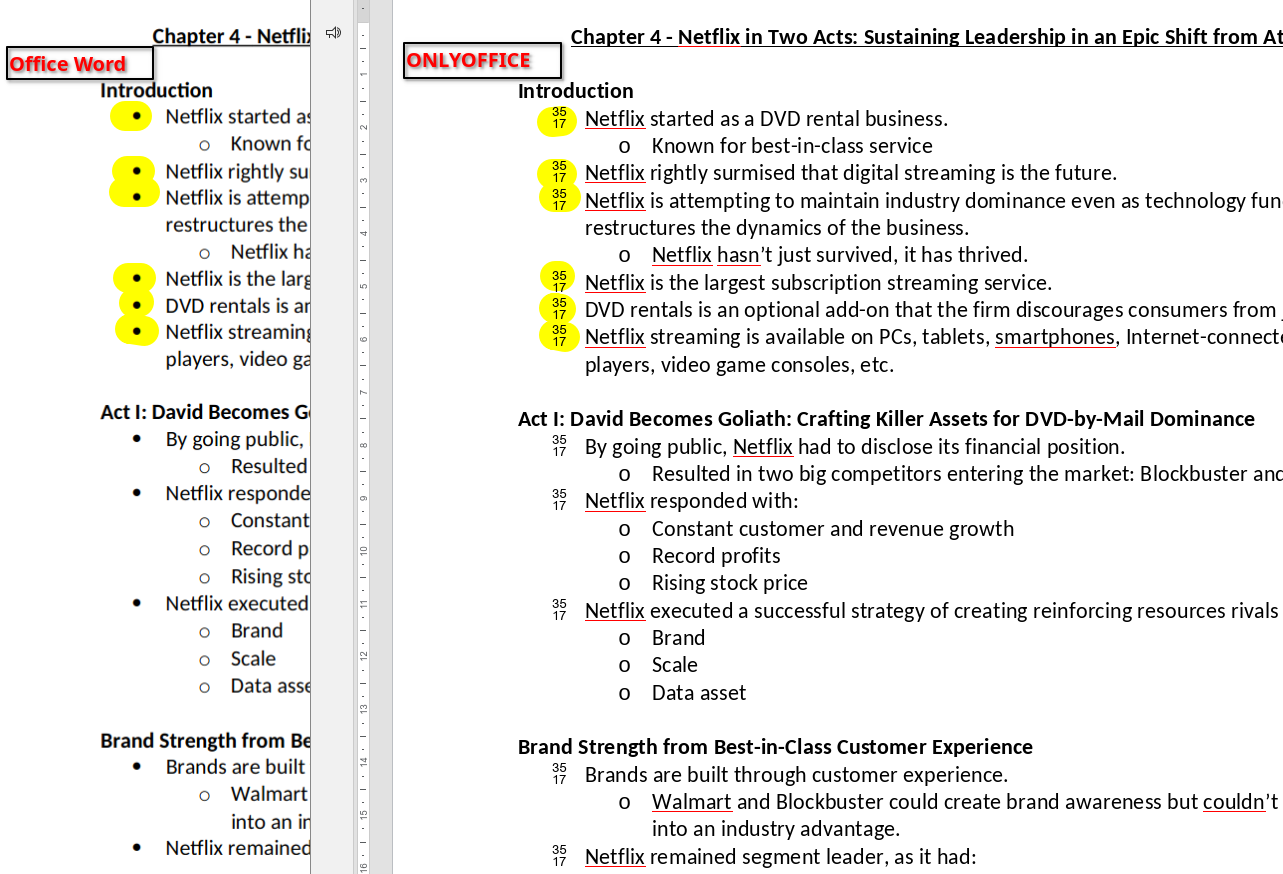Click 'Netflix executed a successful strategy' line in ONLYOFFICE
This screenshot has width=1283, height=874.
pyautogui.click(x=934, y=611)
